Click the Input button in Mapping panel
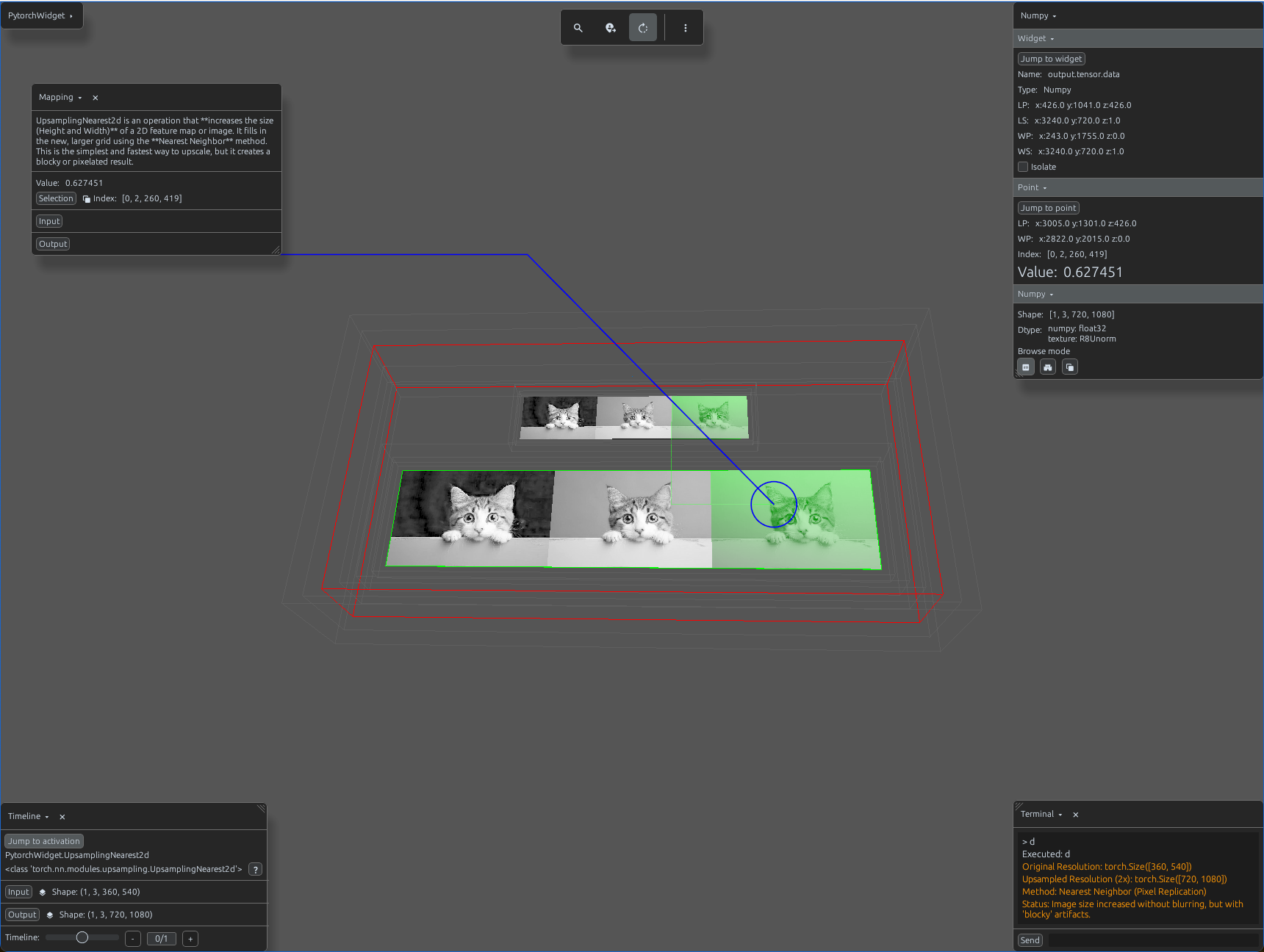 [49, 221]
